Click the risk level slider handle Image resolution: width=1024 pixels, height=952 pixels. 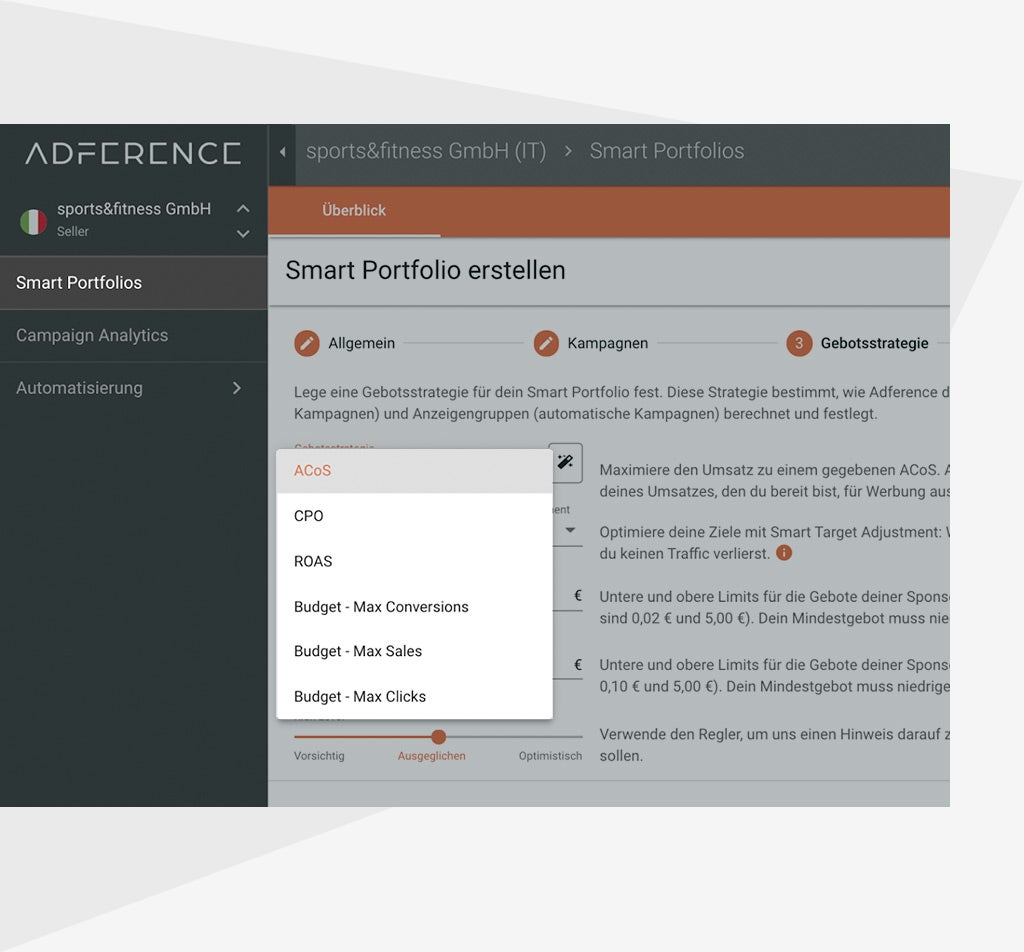point(438,737)
